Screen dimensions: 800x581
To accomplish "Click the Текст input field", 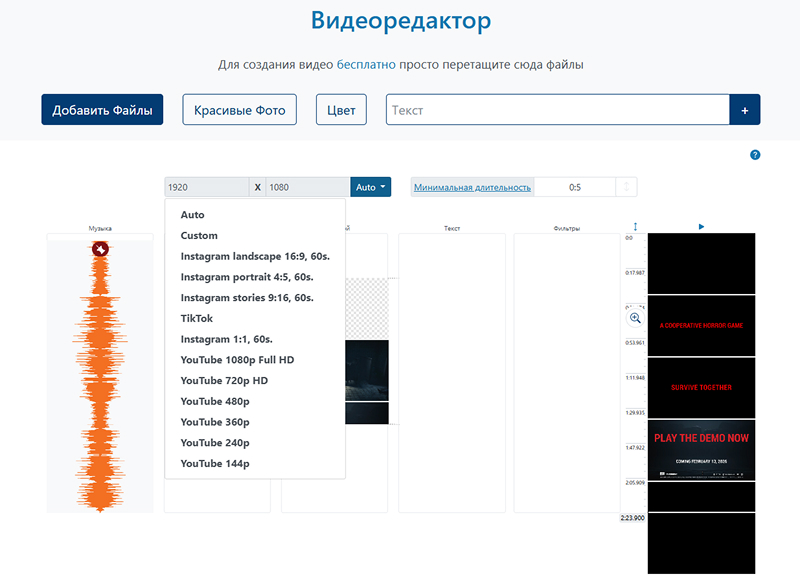I will point(557,110).
